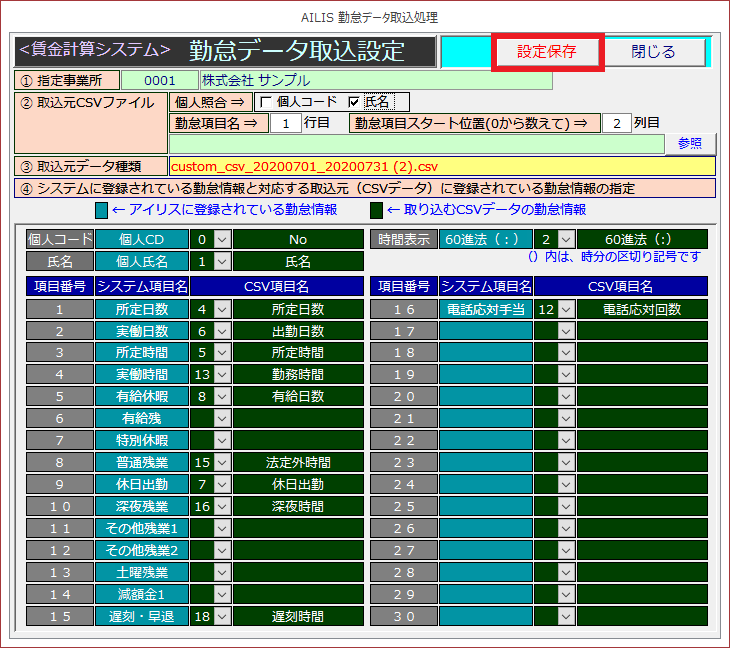Click the 設定保存 button
The height and width of the screenshot is (648, 730).
pyautogui.click(x=547, y=52)
